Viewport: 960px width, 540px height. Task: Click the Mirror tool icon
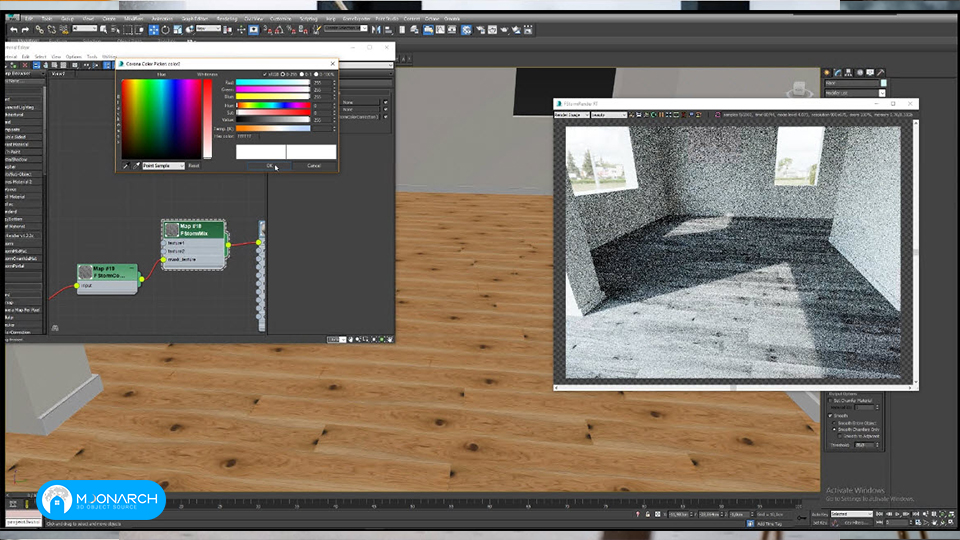[376, 29]
